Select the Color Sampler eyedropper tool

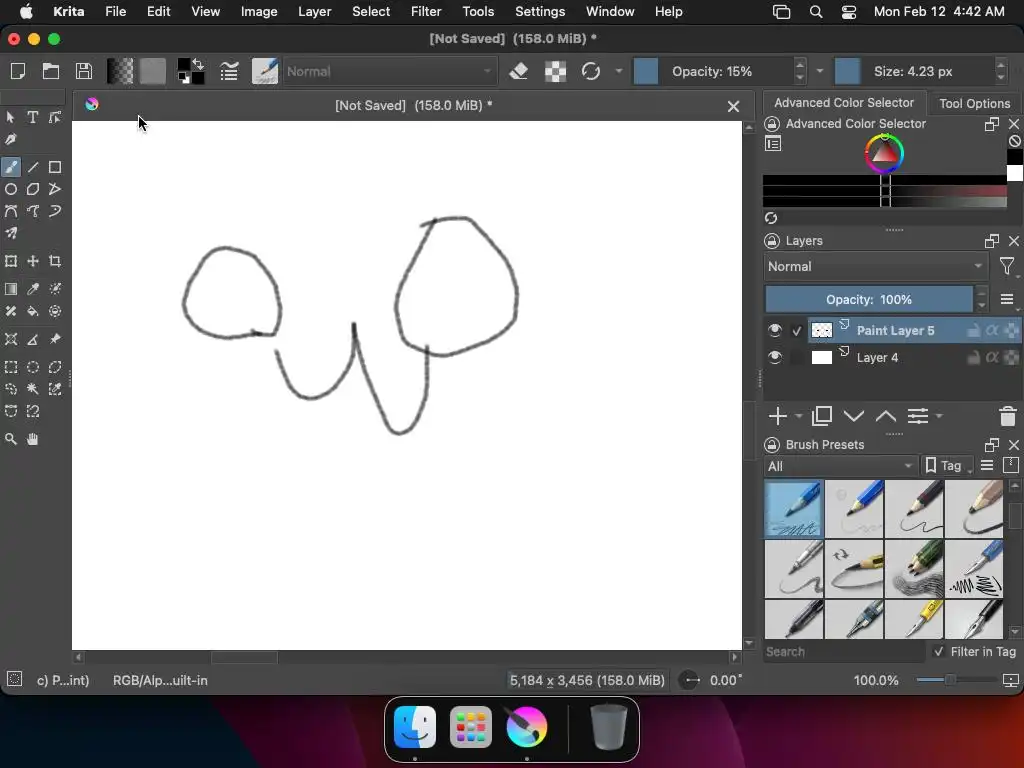click(33, 289)
